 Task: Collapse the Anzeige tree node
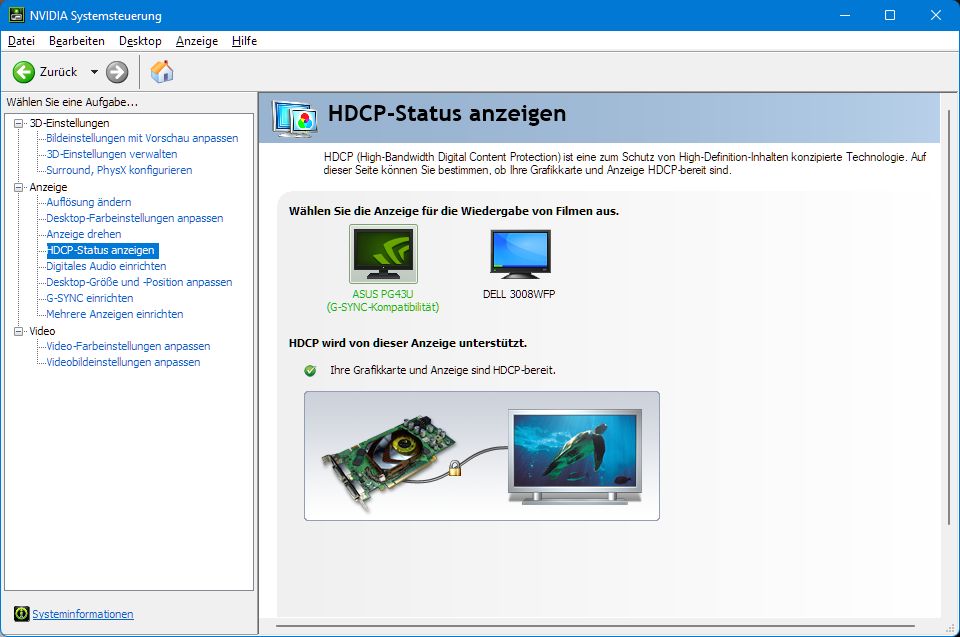(x=18, y=187)
